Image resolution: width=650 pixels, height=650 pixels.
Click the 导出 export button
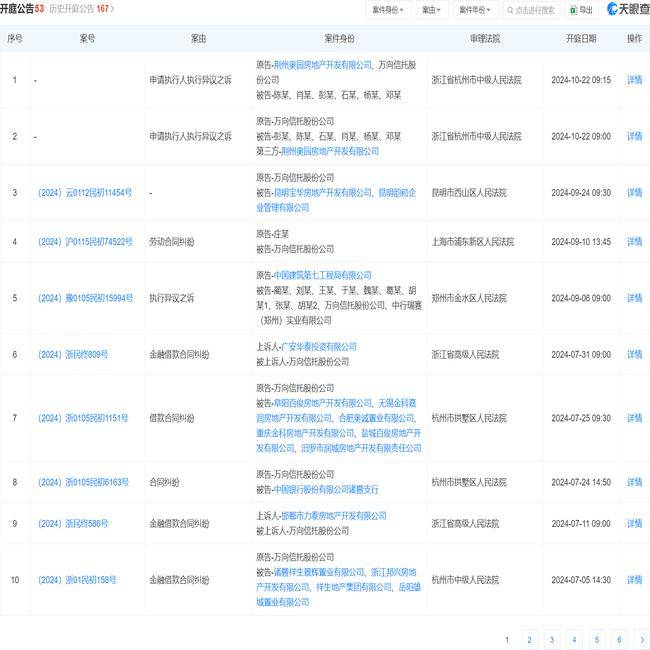tap(582, 10)
